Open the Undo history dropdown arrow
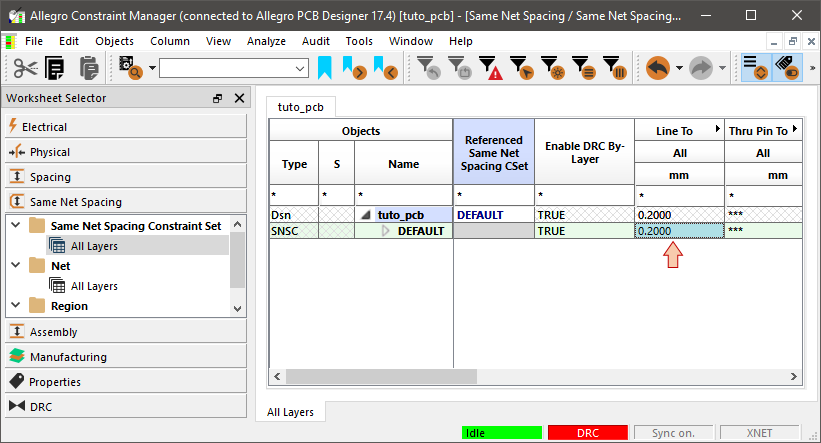821x443 pixels. point(679,68)
